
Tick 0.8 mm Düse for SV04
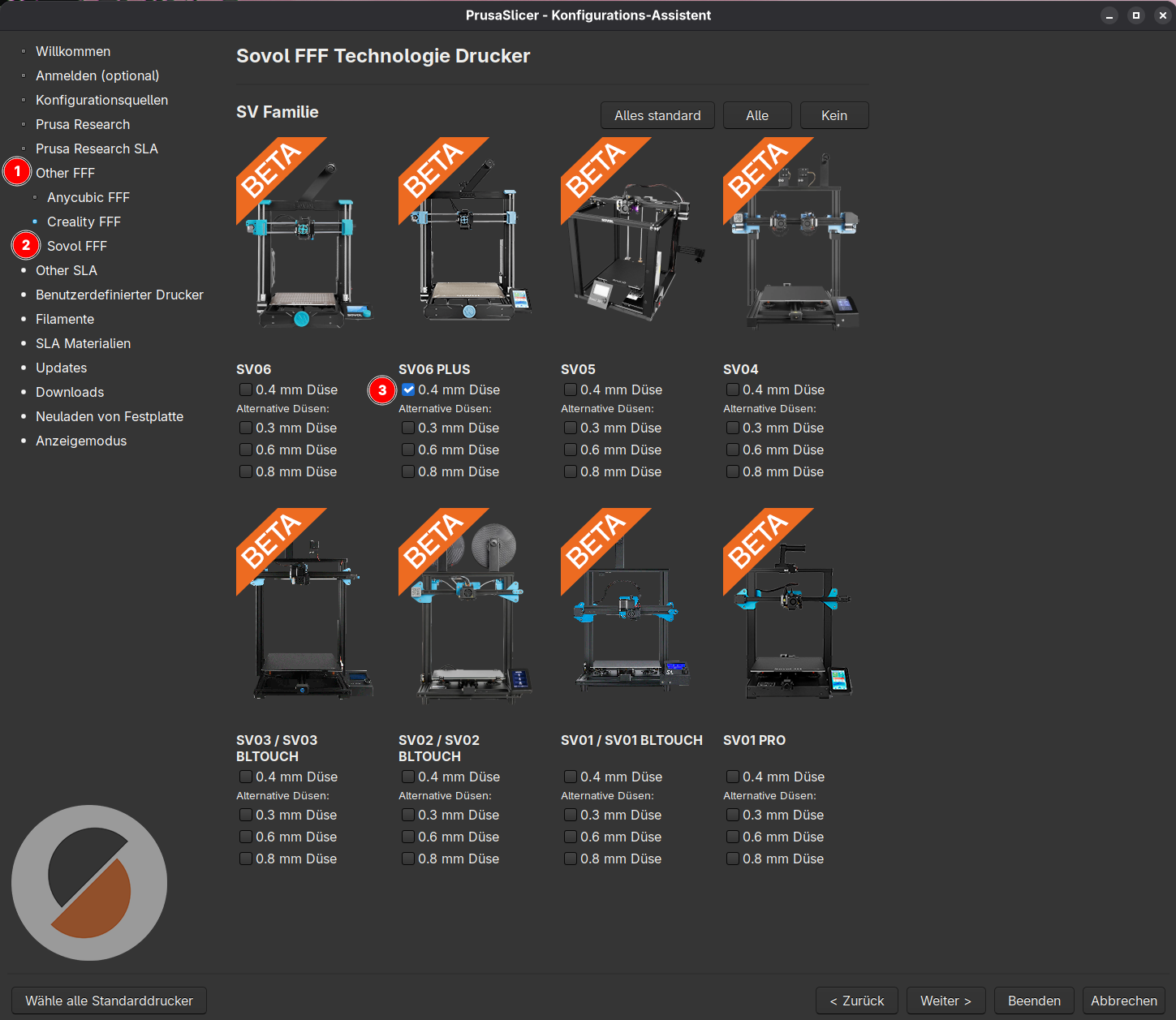733,471
